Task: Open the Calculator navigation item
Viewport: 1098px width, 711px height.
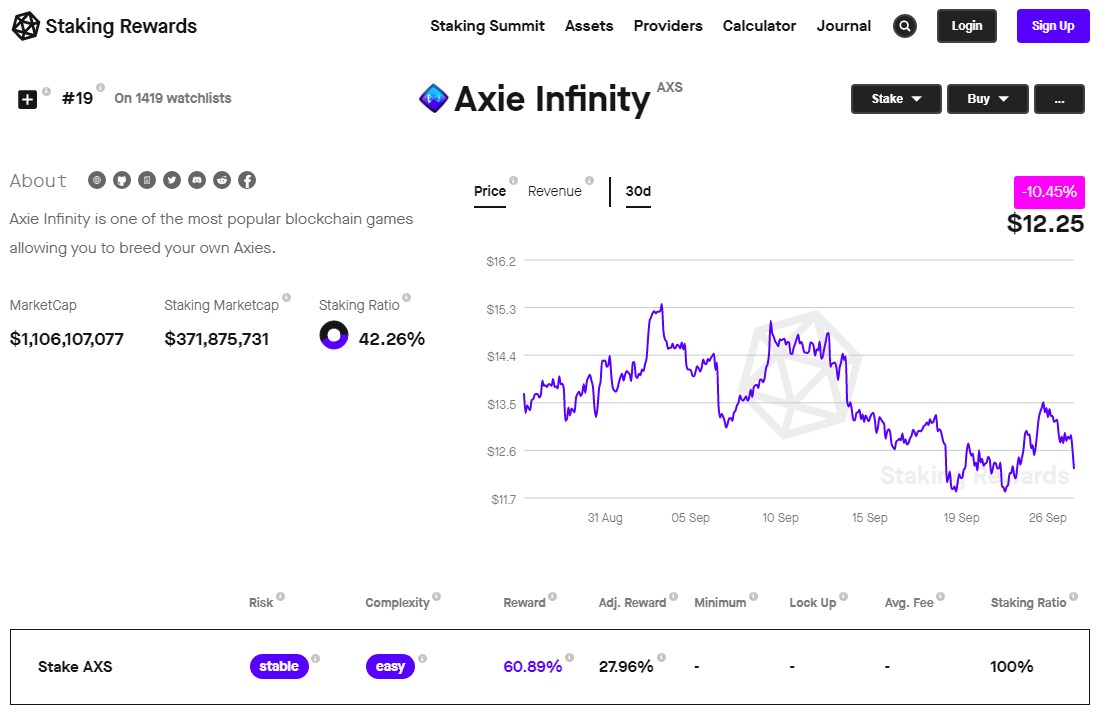Action: coord(759,26)
